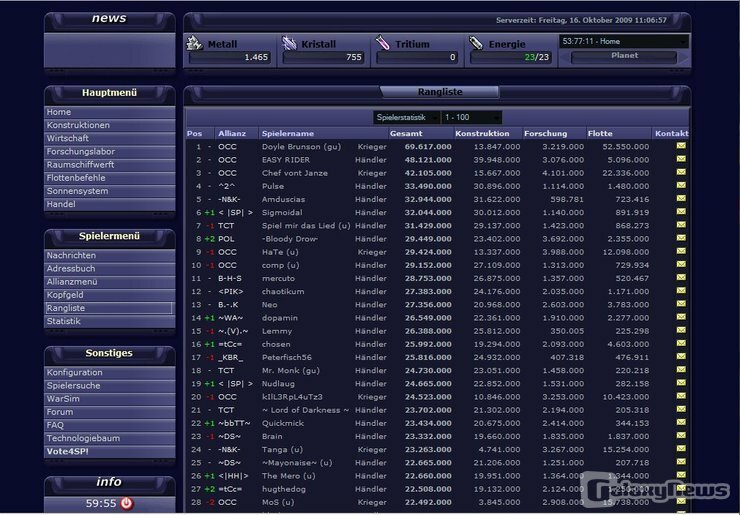Open Flottenbefehle menu item
Viewport: 740px width, 515px height.
[x=109, y=178]
